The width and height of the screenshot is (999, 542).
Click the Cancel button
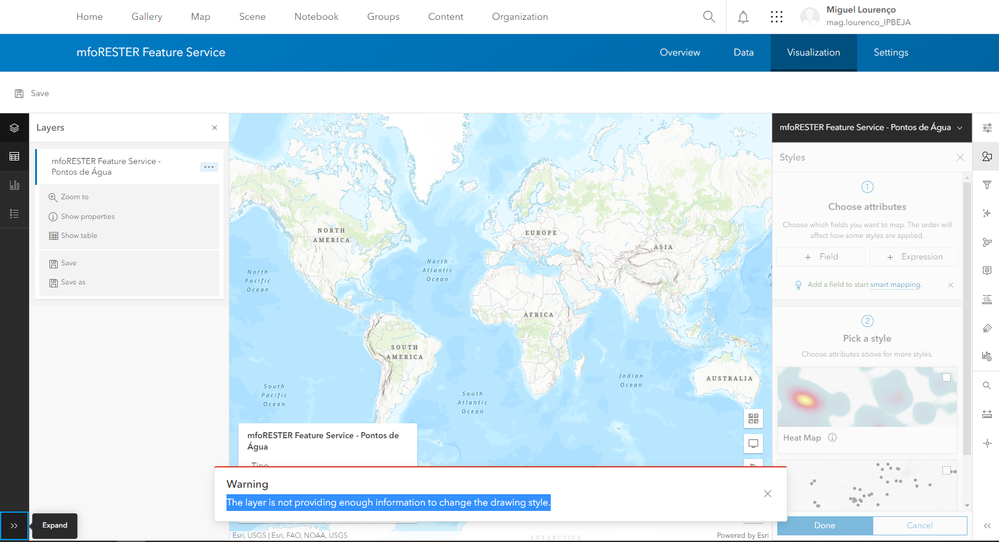919,525
